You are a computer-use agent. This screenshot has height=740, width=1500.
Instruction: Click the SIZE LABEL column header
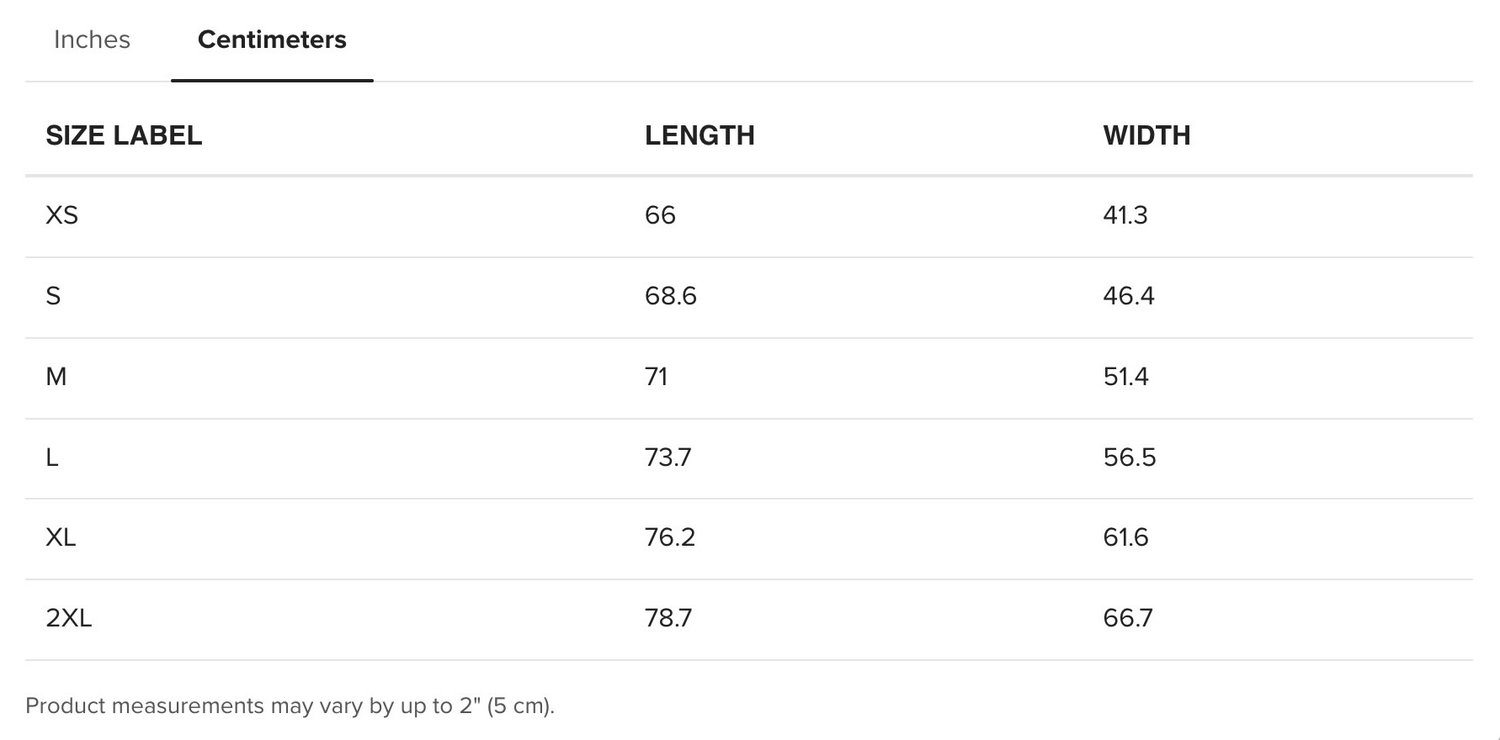(124, 136)
